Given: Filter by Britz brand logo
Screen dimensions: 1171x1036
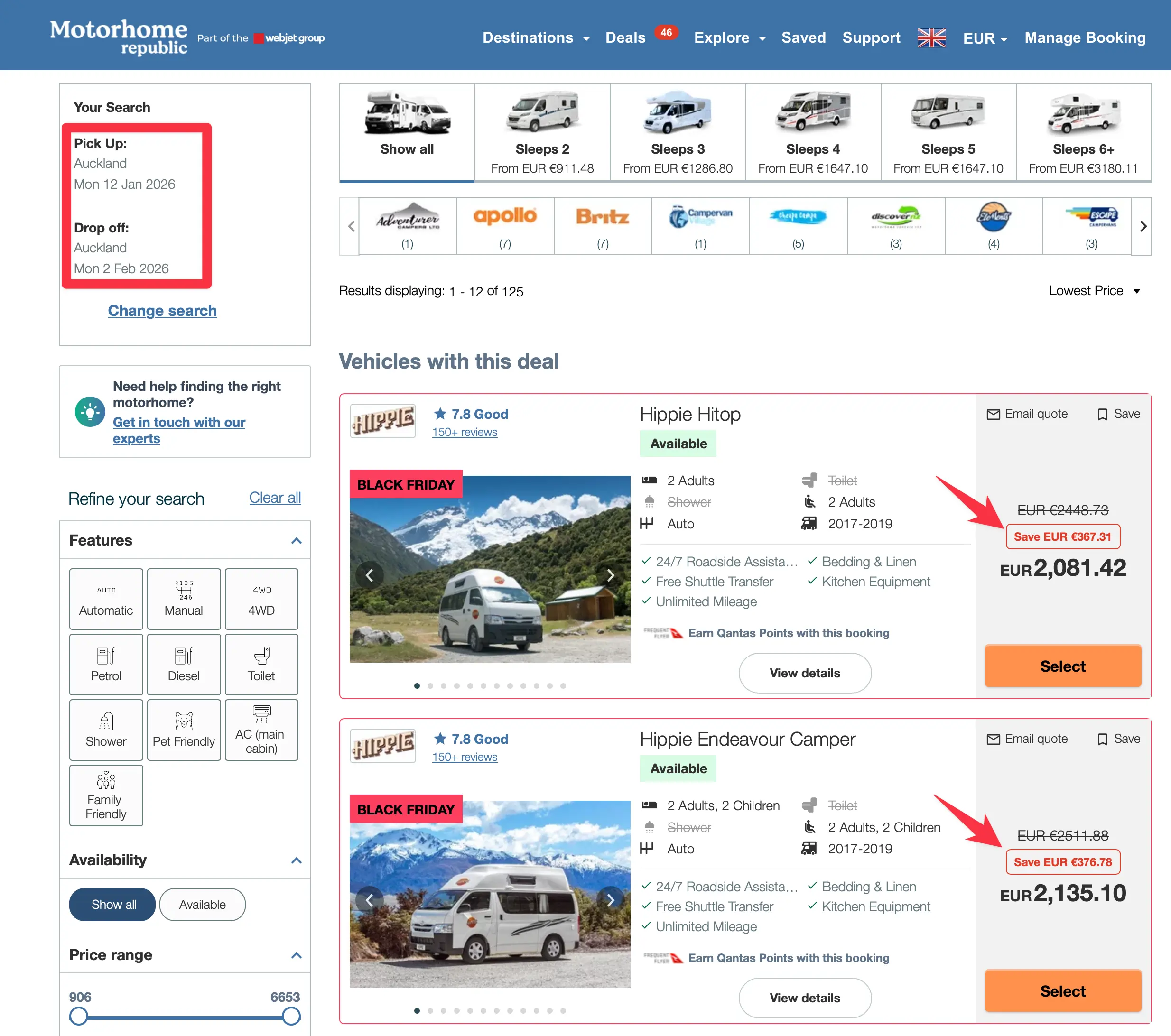Looking at the screenshot, I should pyautogui.click(x=602, y=216).
